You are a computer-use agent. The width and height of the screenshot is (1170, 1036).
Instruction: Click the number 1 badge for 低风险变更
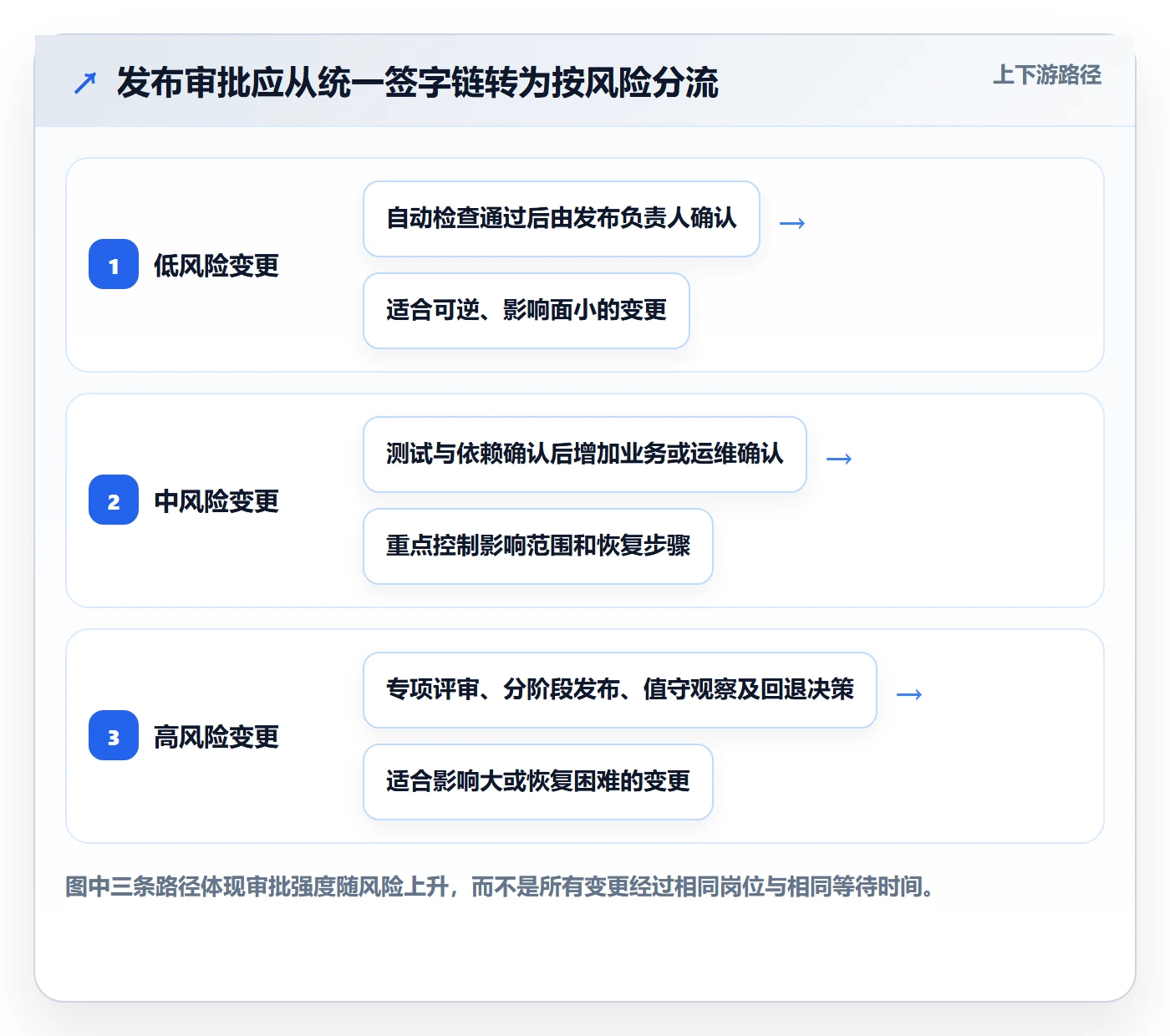coord(114,265)
